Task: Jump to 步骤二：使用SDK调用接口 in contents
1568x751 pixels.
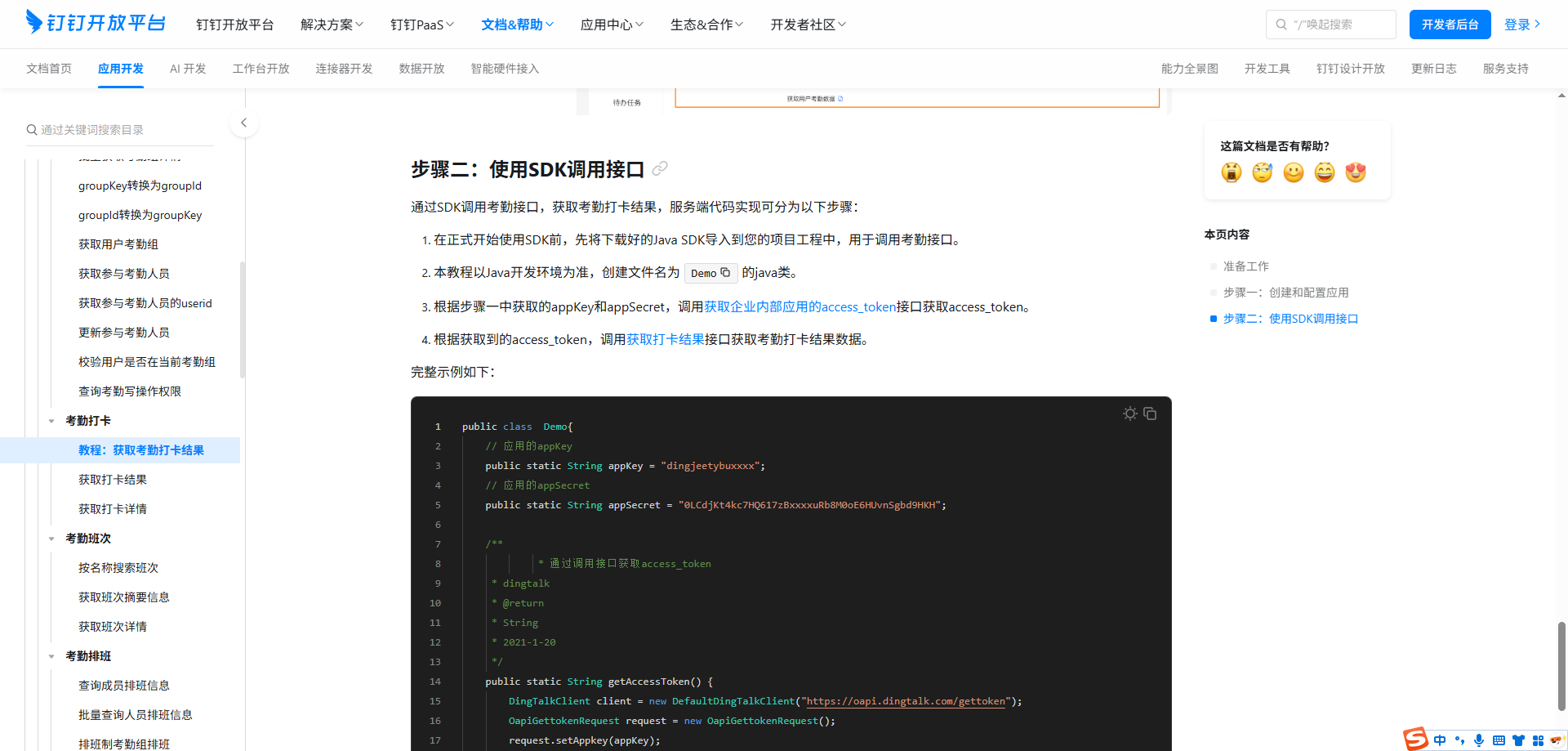Action: point(1291,319)
